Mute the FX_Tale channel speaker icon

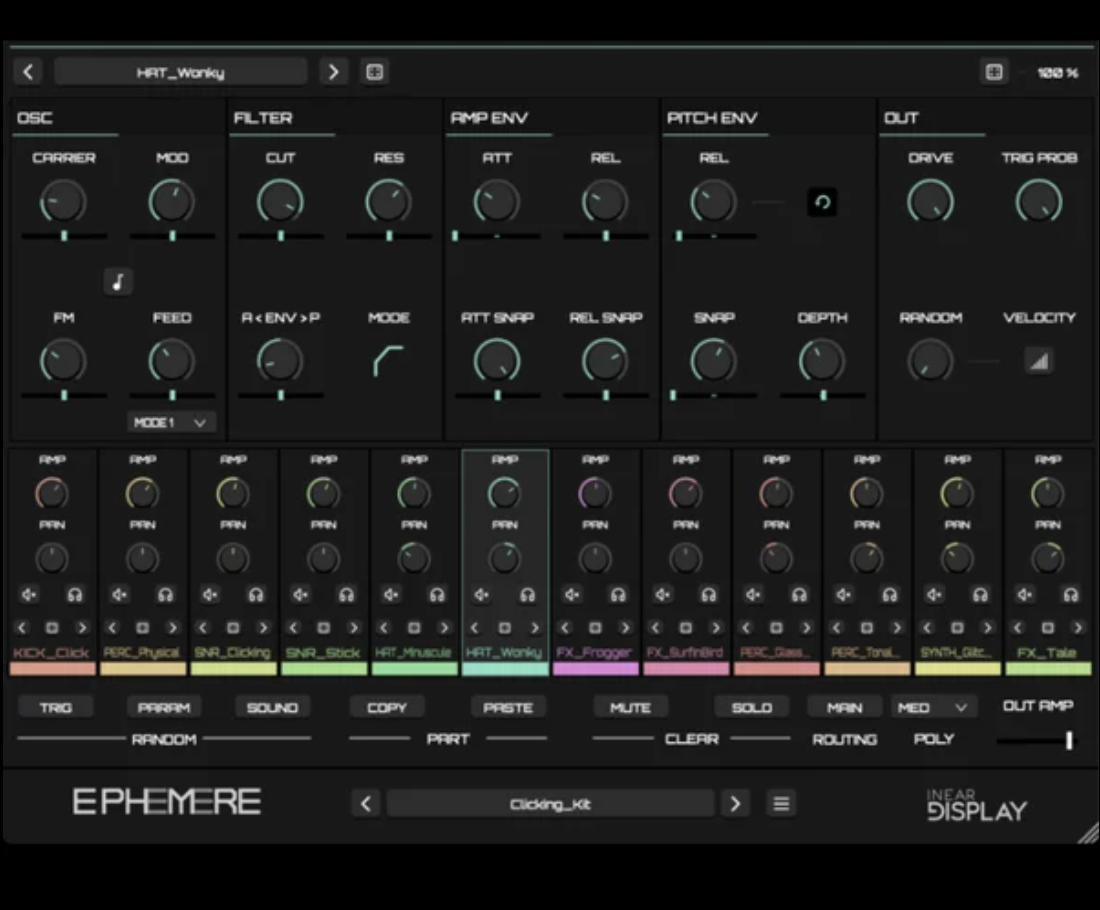tap(1024, 595)
